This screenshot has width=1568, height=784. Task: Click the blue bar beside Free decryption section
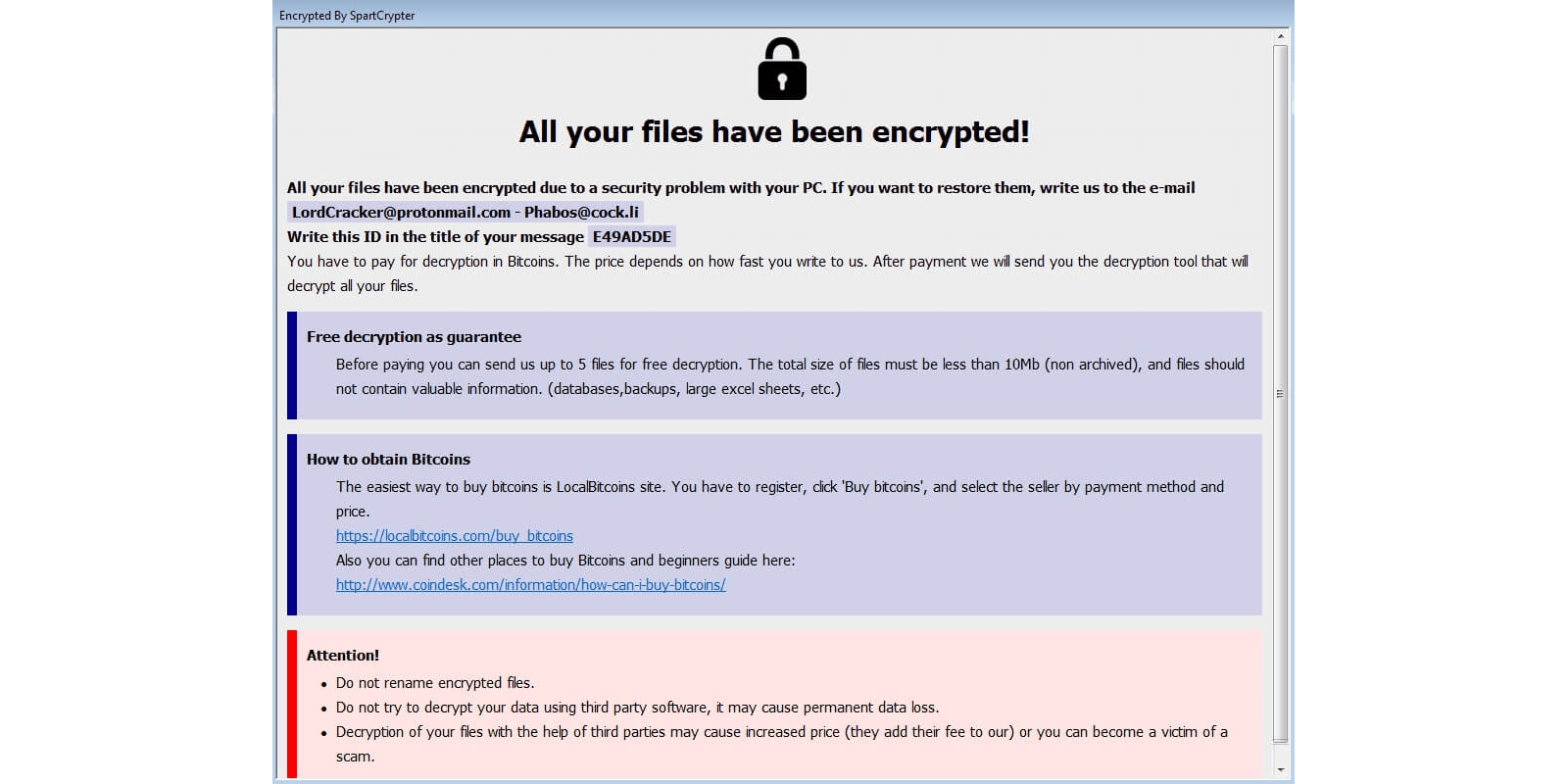(292, 366)
